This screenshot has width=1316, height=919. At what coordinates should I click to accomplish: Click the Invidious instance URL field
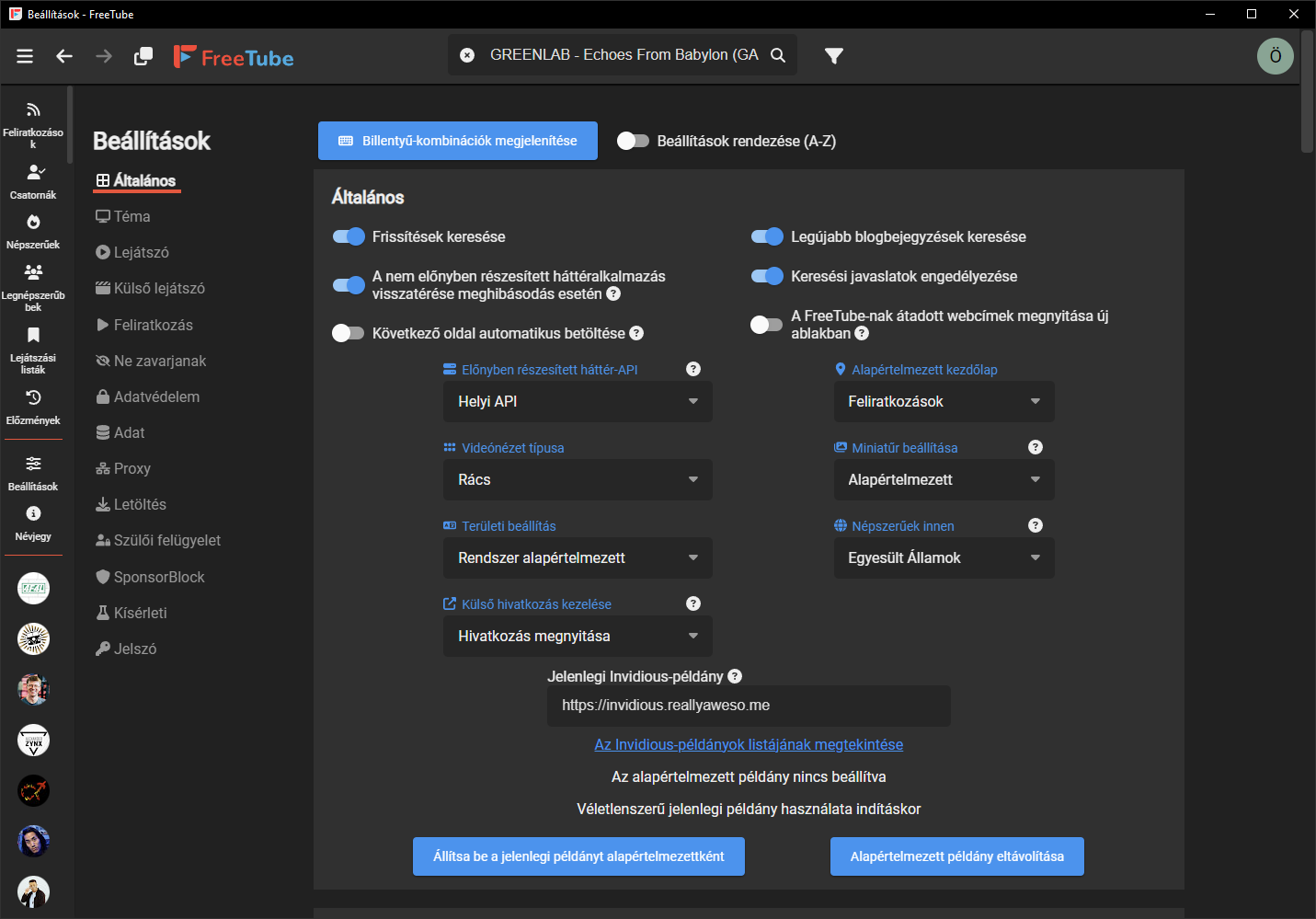pyautogui.click(x=749, y=706)
